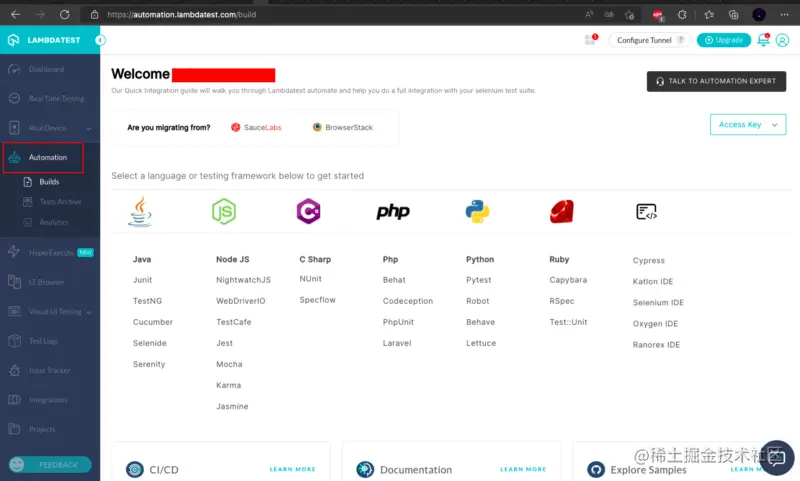Select the Capybara framework
800x481 pixels.
click(568, 280)
